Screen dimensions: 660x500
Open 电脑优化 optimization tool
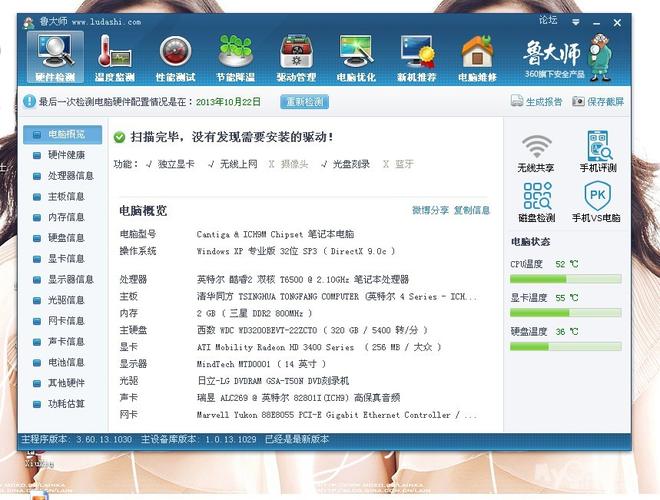356,58
